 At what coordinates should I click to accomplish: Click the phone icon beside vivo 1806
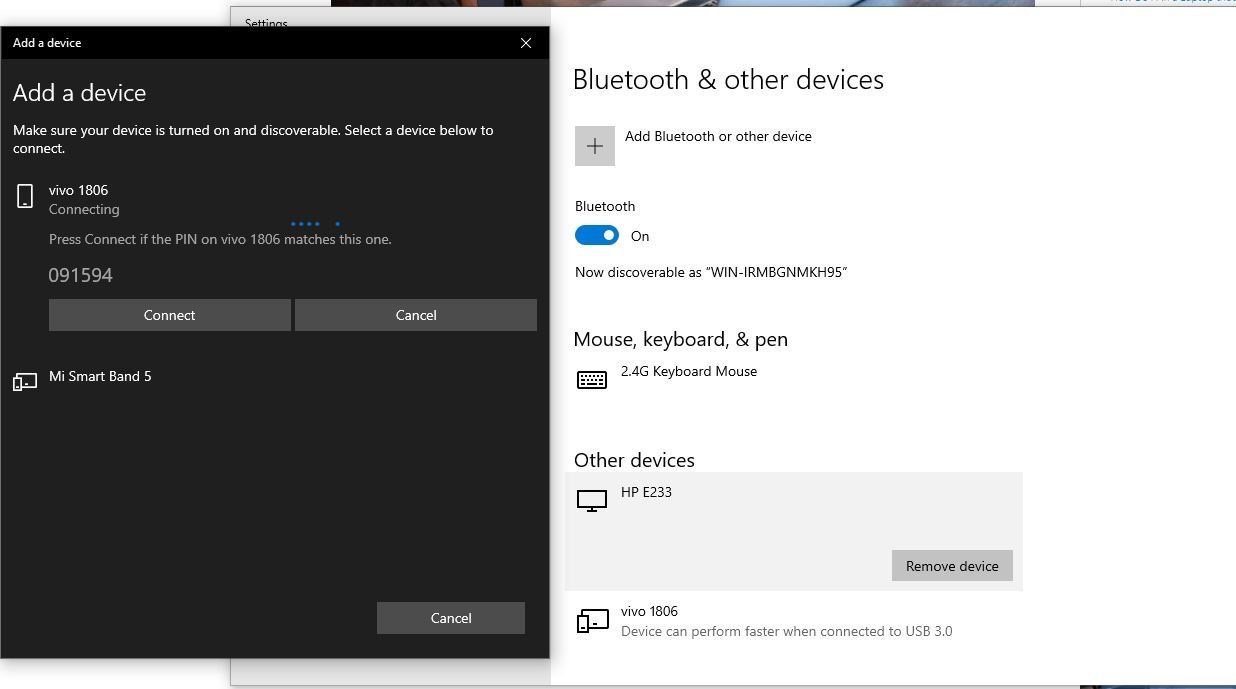tap(25, 196)
